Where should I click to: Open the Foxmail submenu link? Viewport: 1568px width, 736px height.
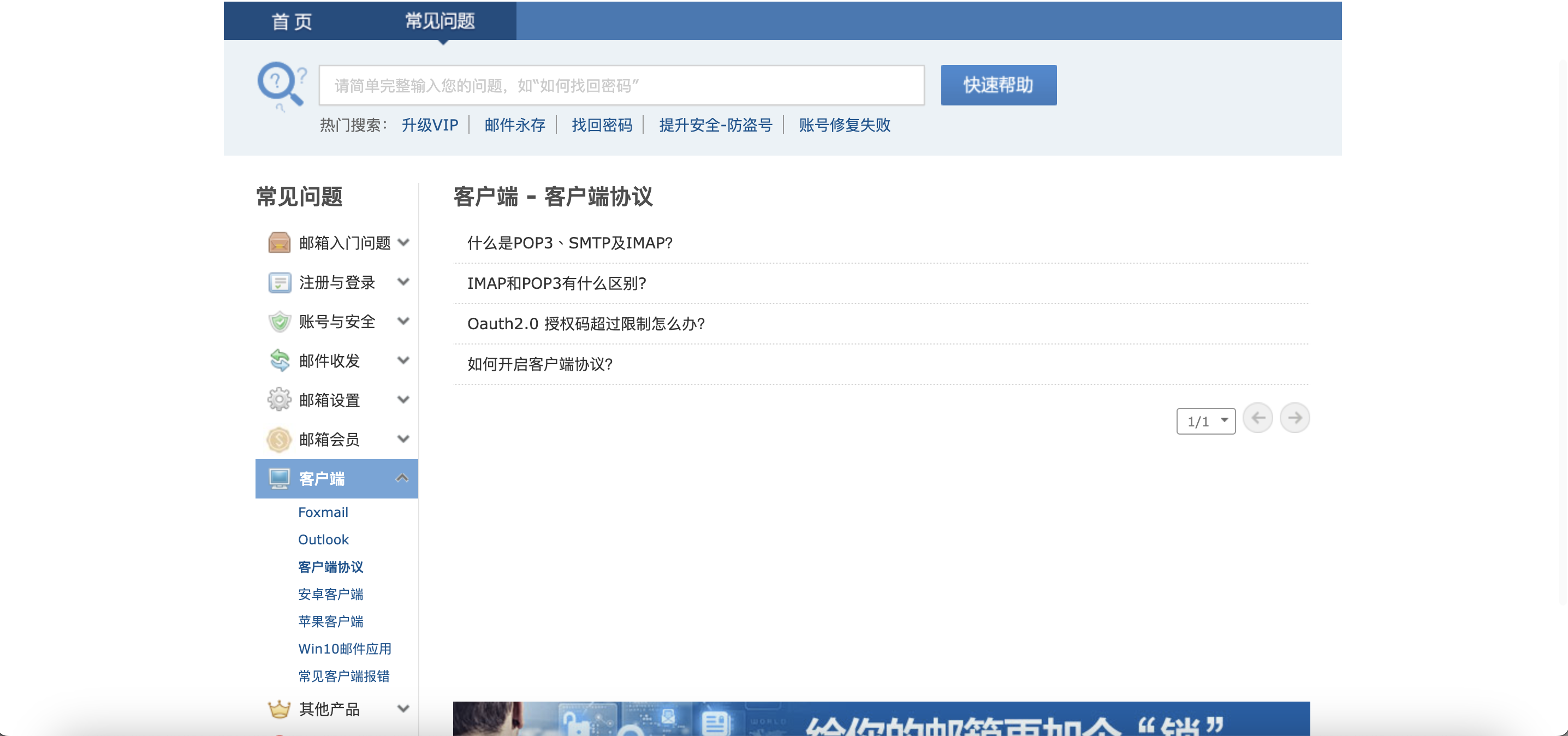[323, 513]
